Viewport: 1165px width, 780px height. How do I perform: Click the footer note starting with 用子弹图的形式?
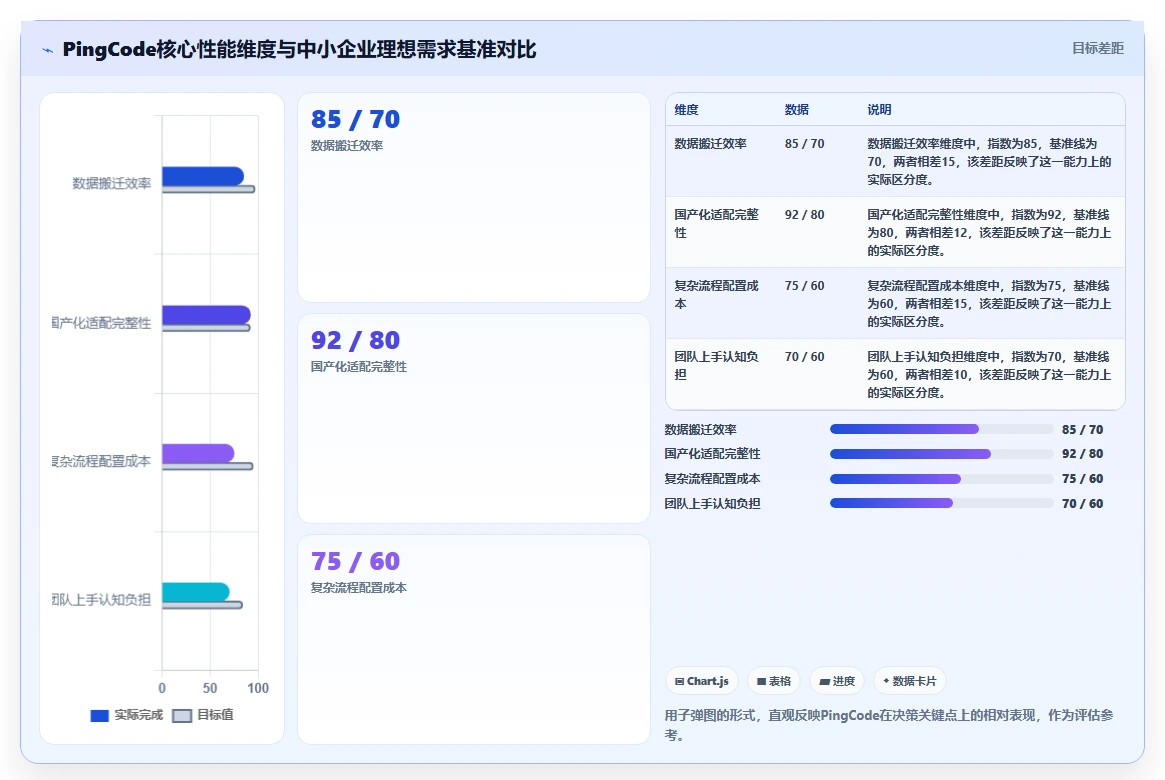click(889, 725)
